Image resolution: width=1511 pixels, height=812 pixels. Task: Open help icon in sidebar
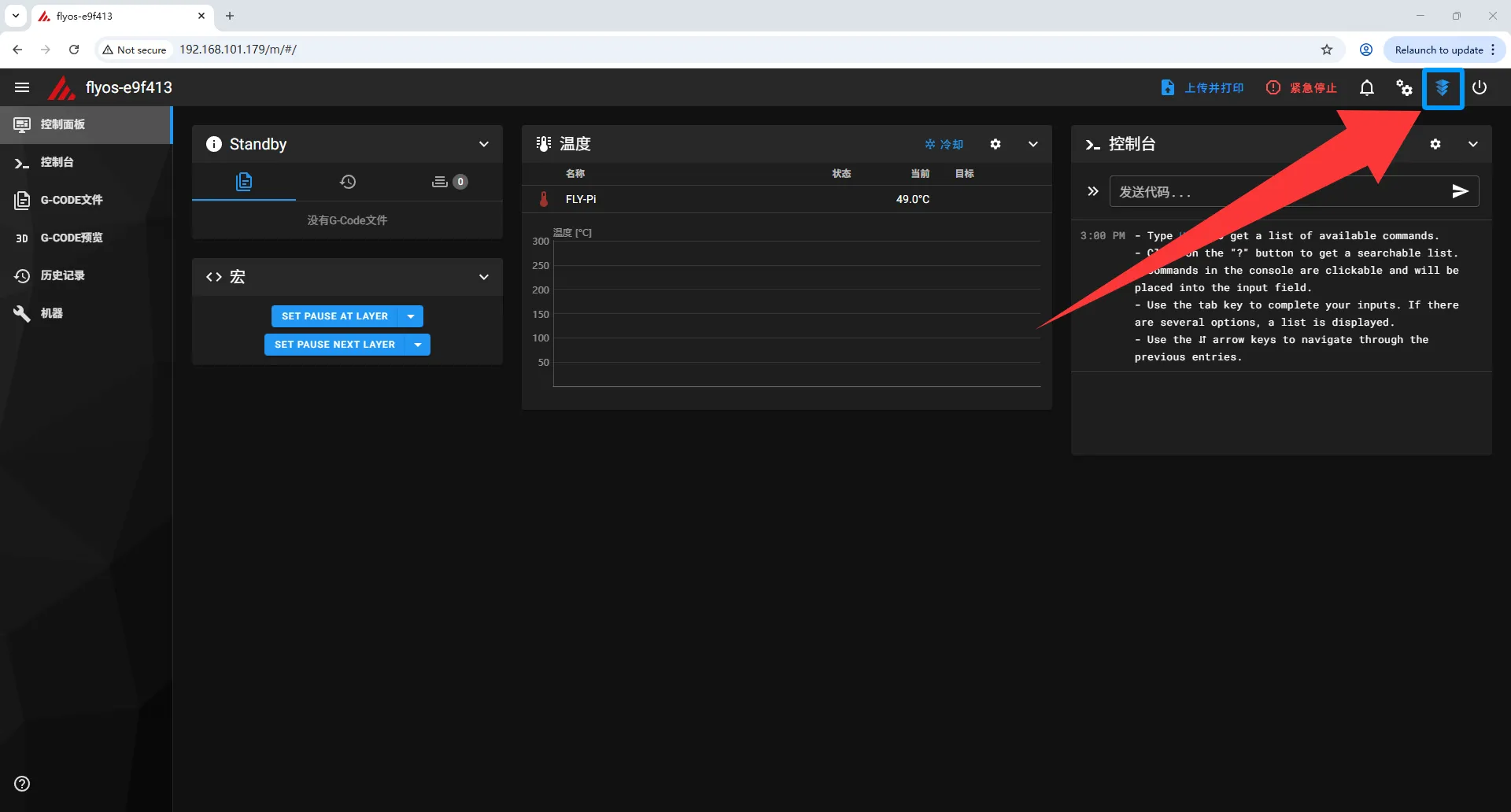[22, 784]
